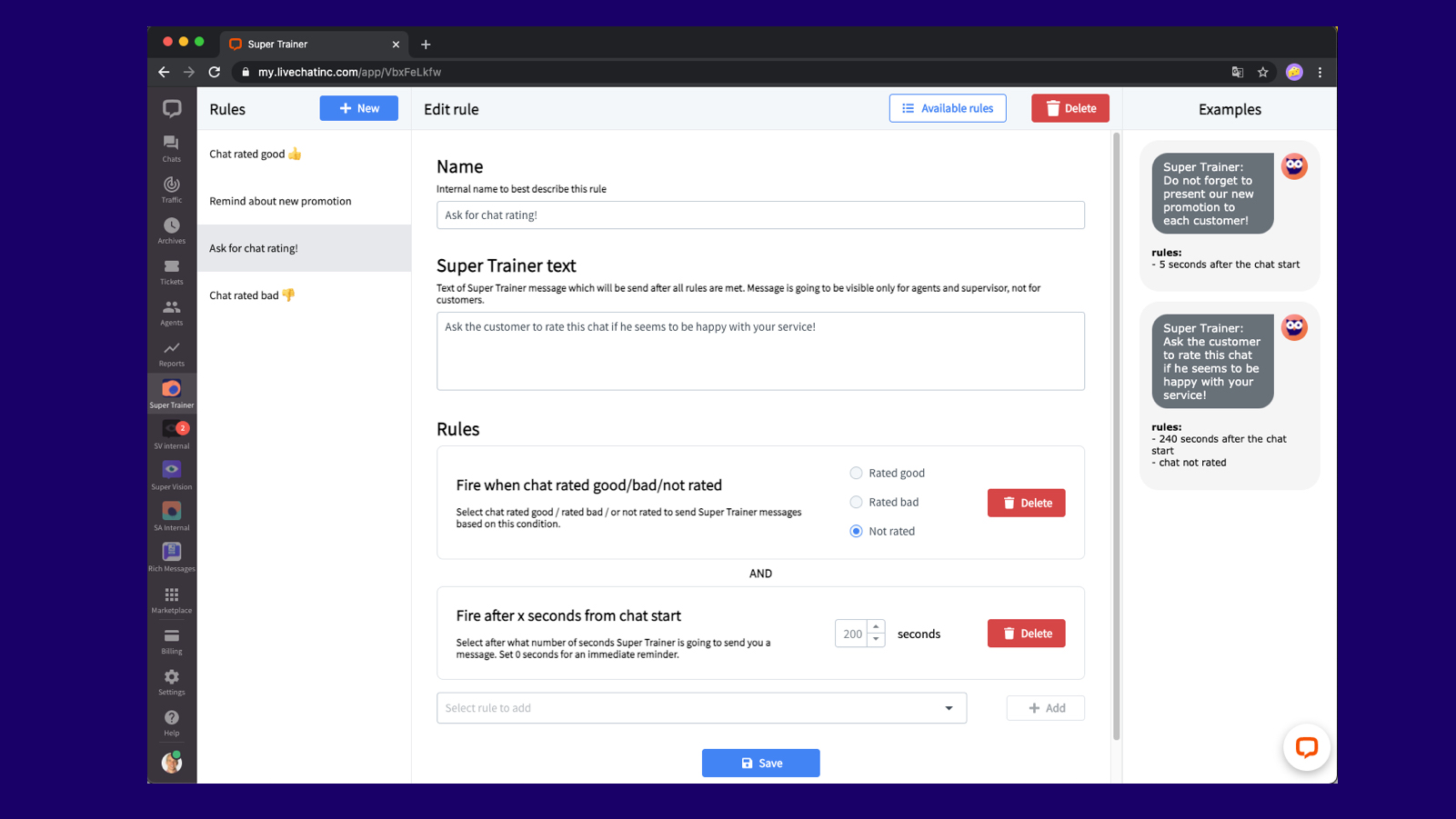This screenshot has height=819, width=1456.
Task: Go to the Billing section
Action: pos(172,641)
